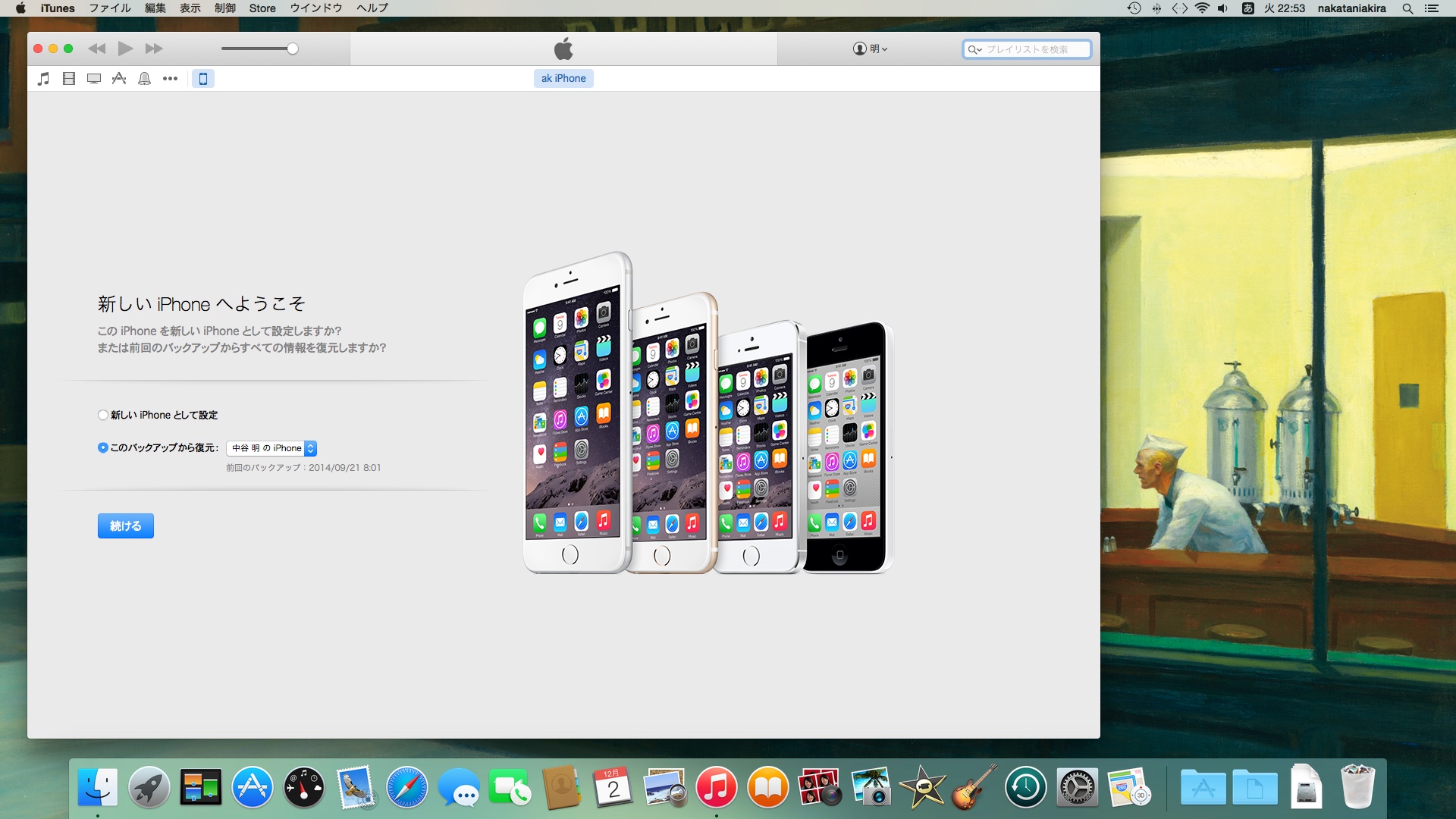Open the Store menu
Image resolution: width=1456 pixels, height=819 pixels.
click(x=262, y=8)
